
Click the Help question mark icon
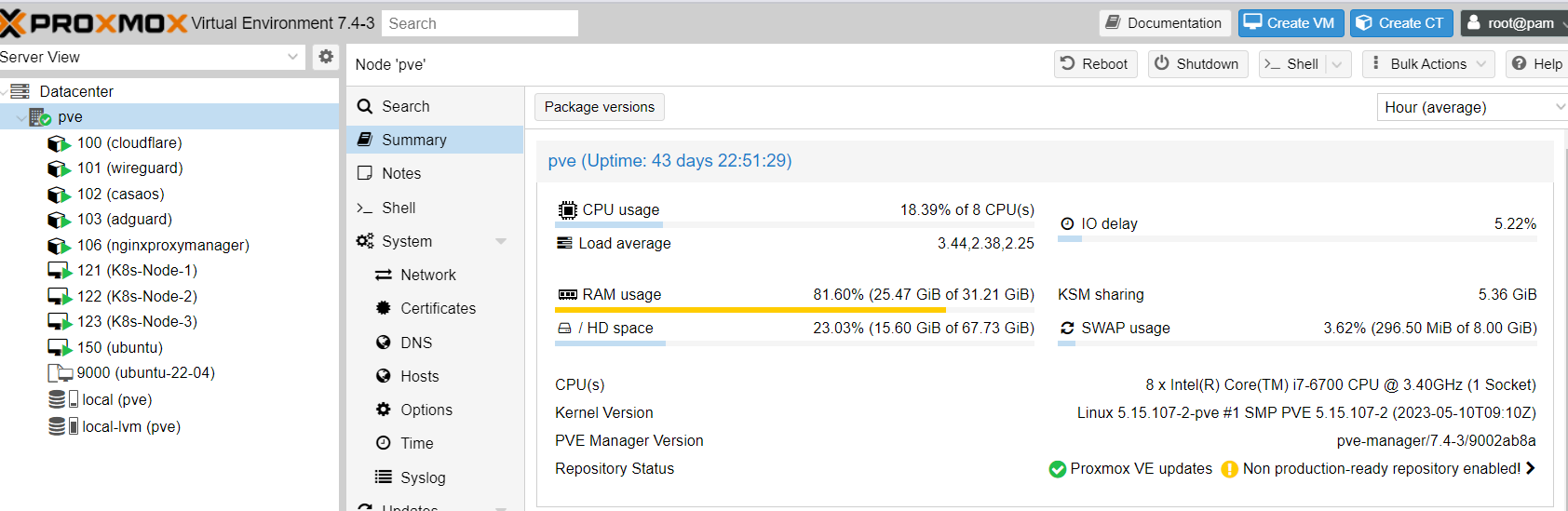(x=1519, y=63)
